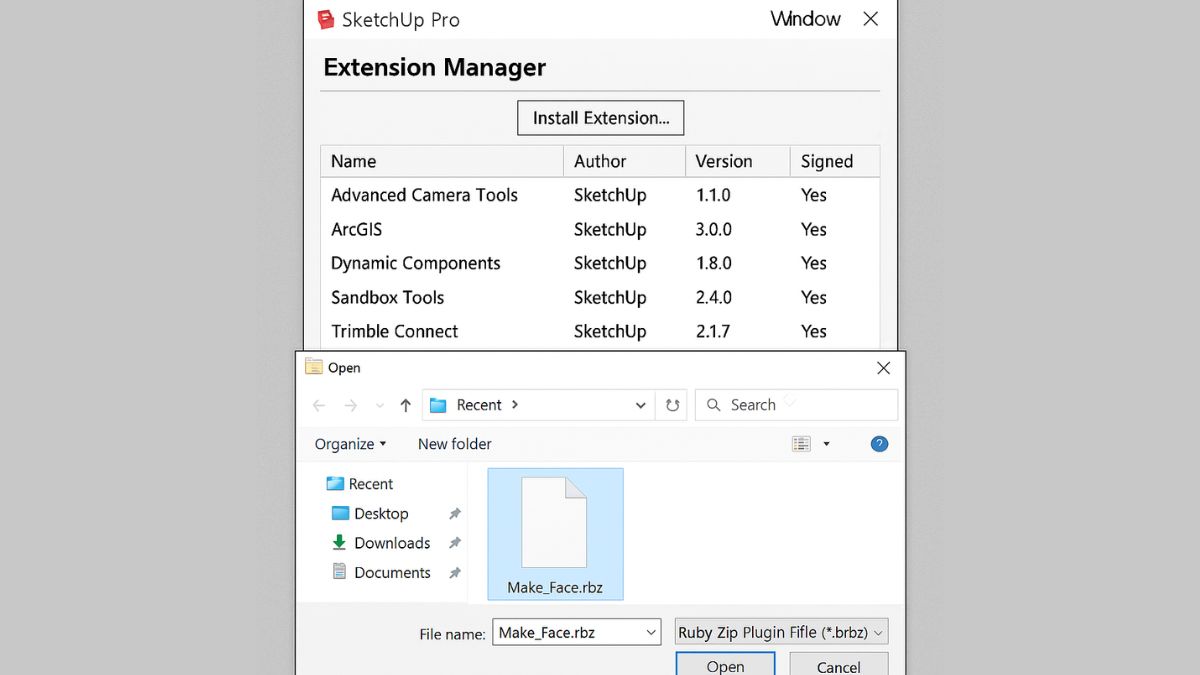Image resolution: width=1200 pixels, height=675 pixels.
Task: Sort extensions by Version column
Action: (x=737, y=161)
